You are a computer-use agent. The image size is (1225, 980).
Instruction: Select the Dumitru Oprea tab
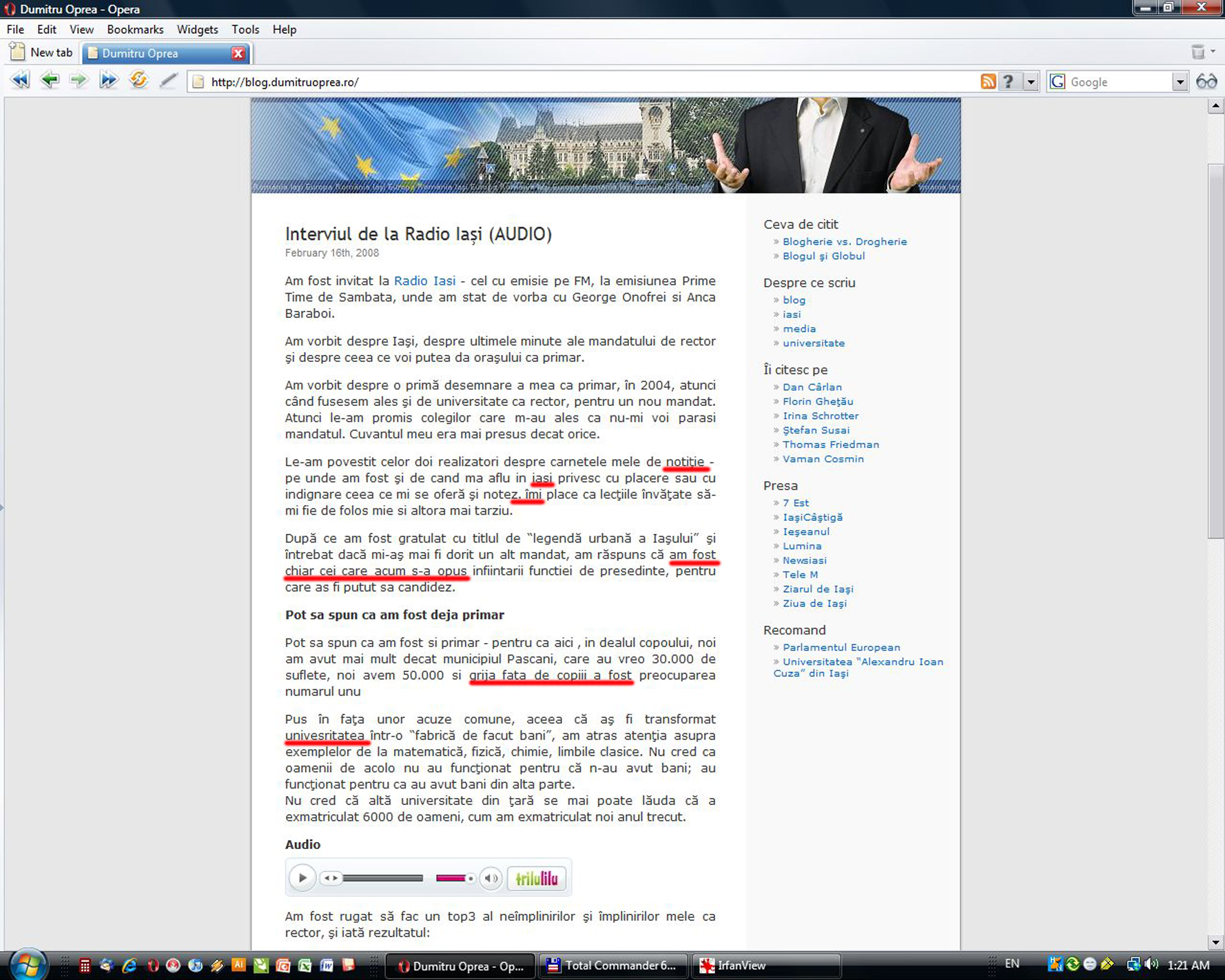(165, 53)
